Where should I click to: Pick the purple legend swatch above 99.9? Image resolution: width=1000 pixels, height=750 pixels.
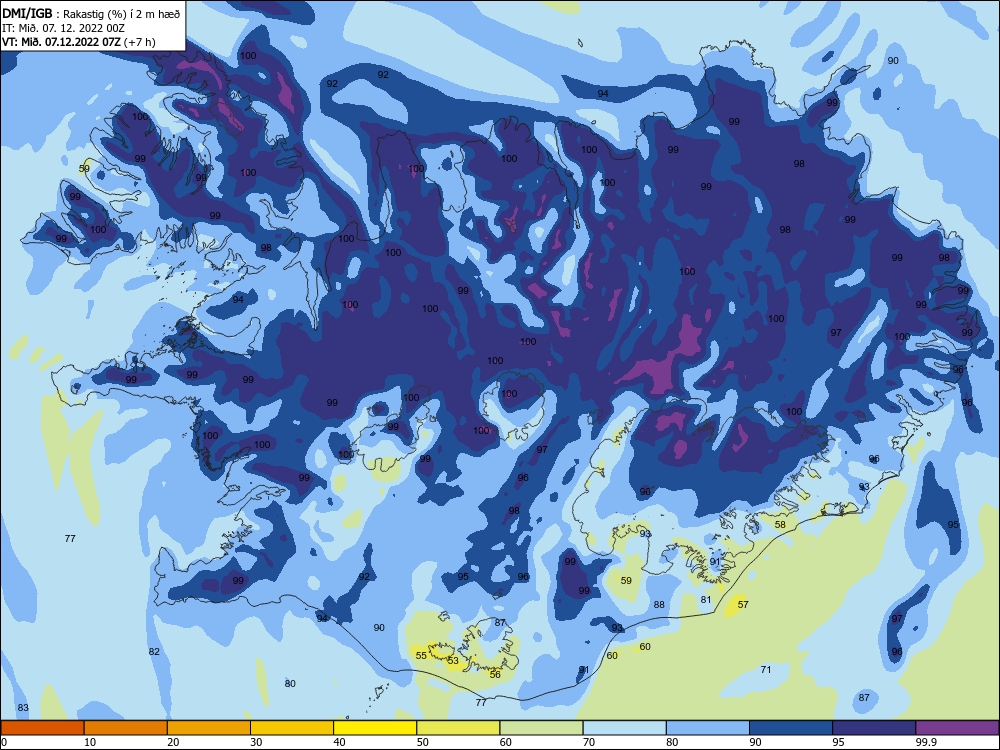pos(957,728)
